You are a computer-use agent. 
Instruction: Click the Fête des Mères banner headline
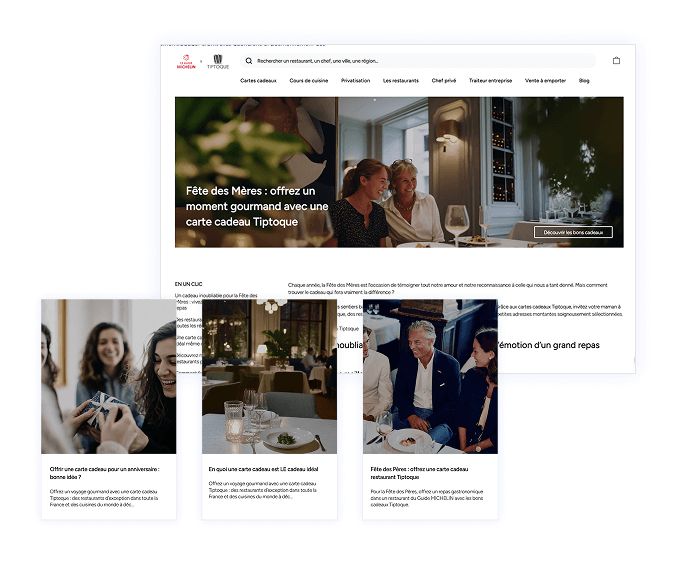pos(257,205)
